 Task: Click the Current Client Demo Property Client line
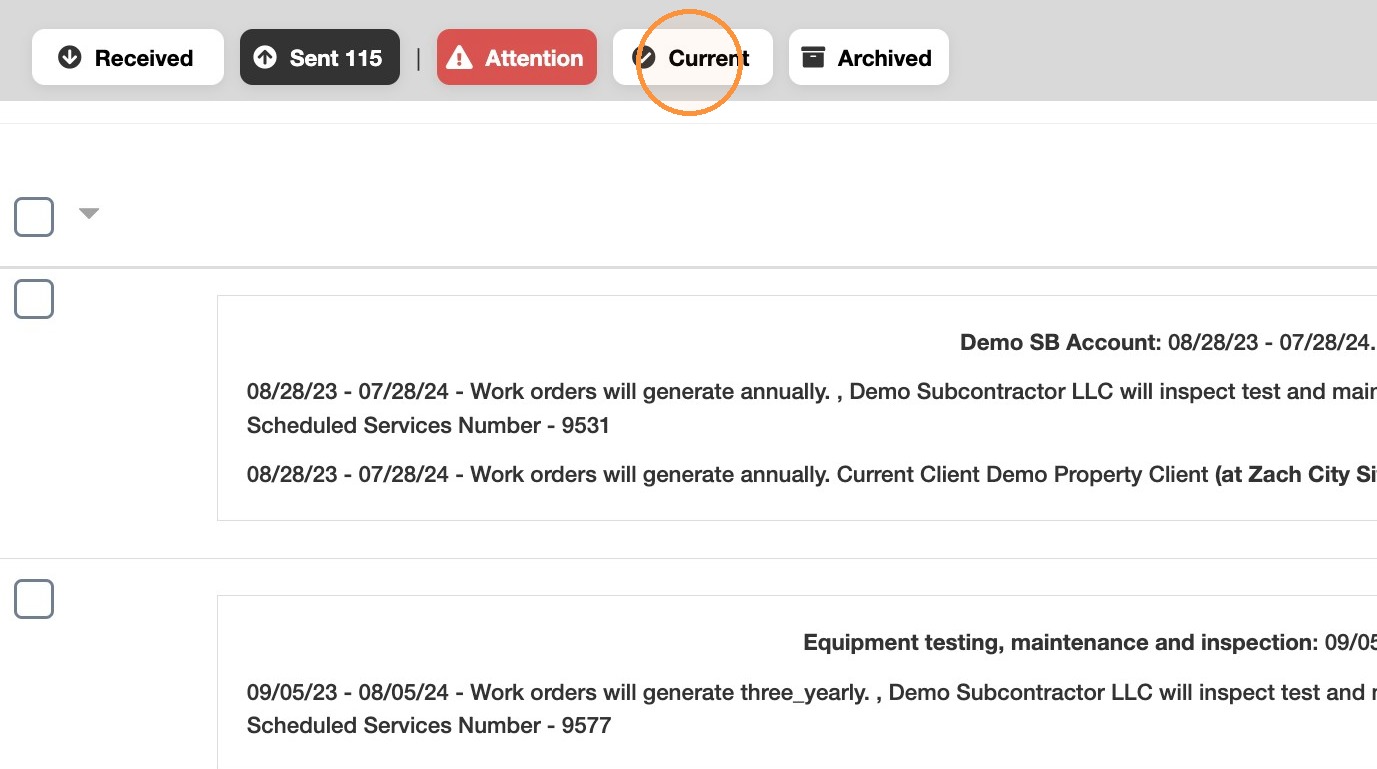[x=812, y=474]
